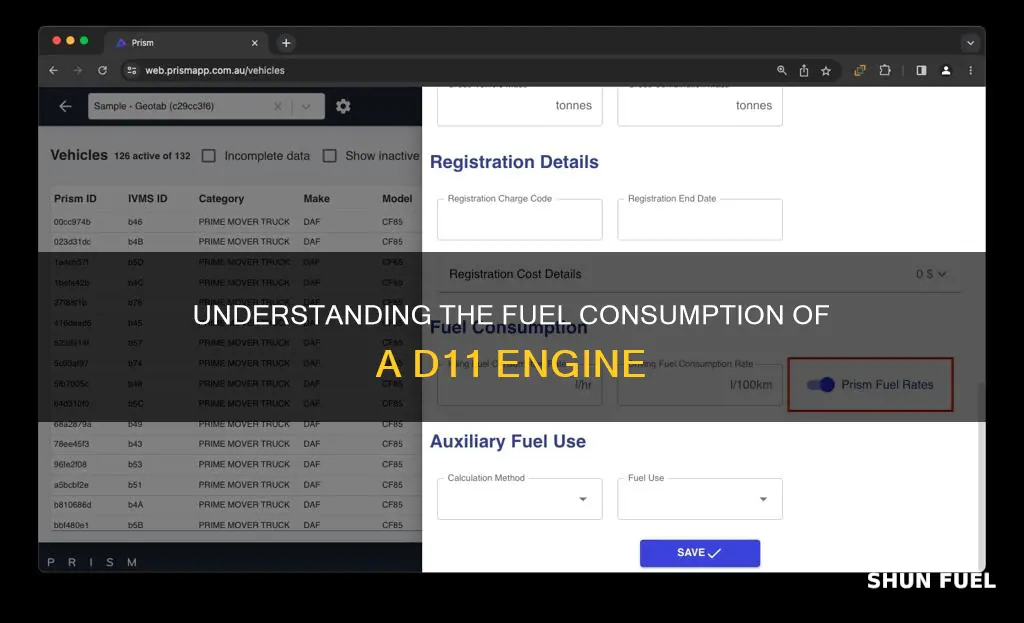Viewport: 1024px width, 623px height.
Task: Open the Extensions puzzle icon
Action: pos(885,71)
